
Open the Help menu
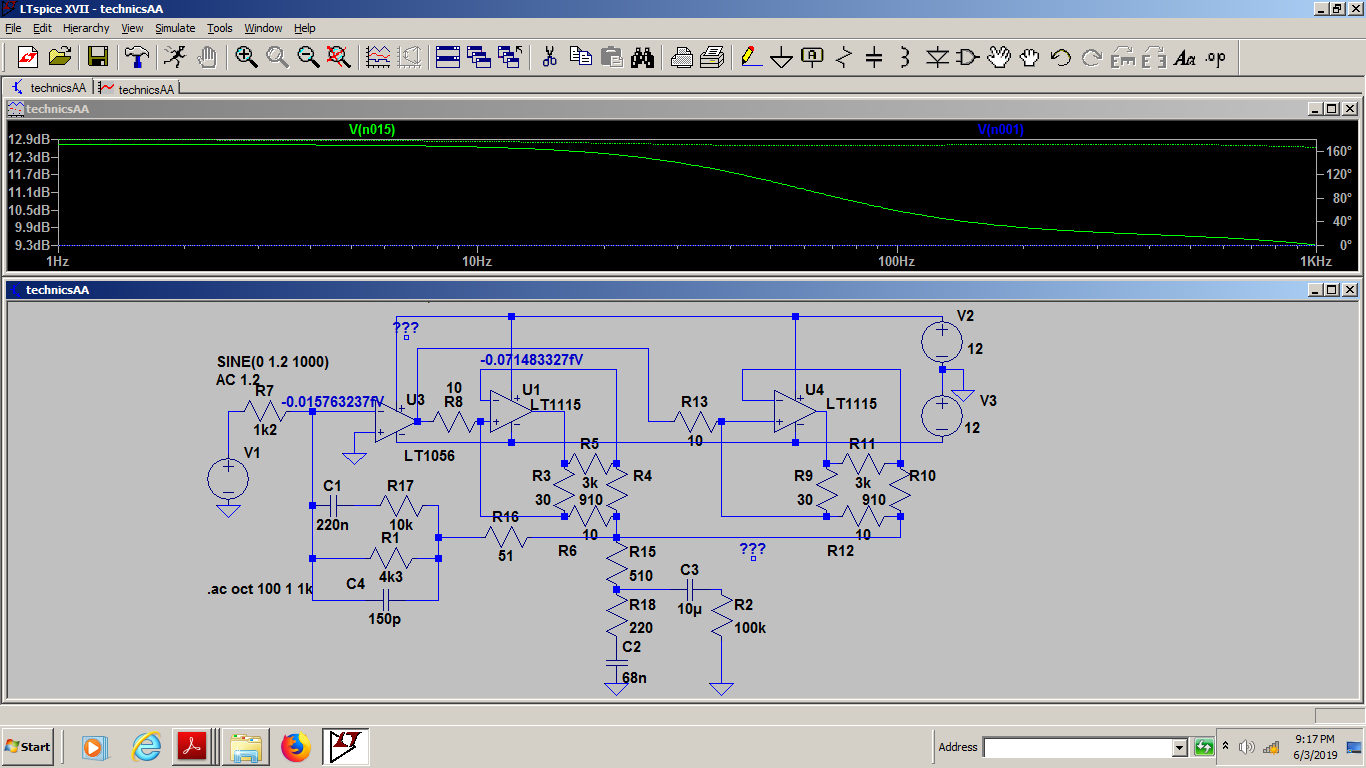[305, 28]
